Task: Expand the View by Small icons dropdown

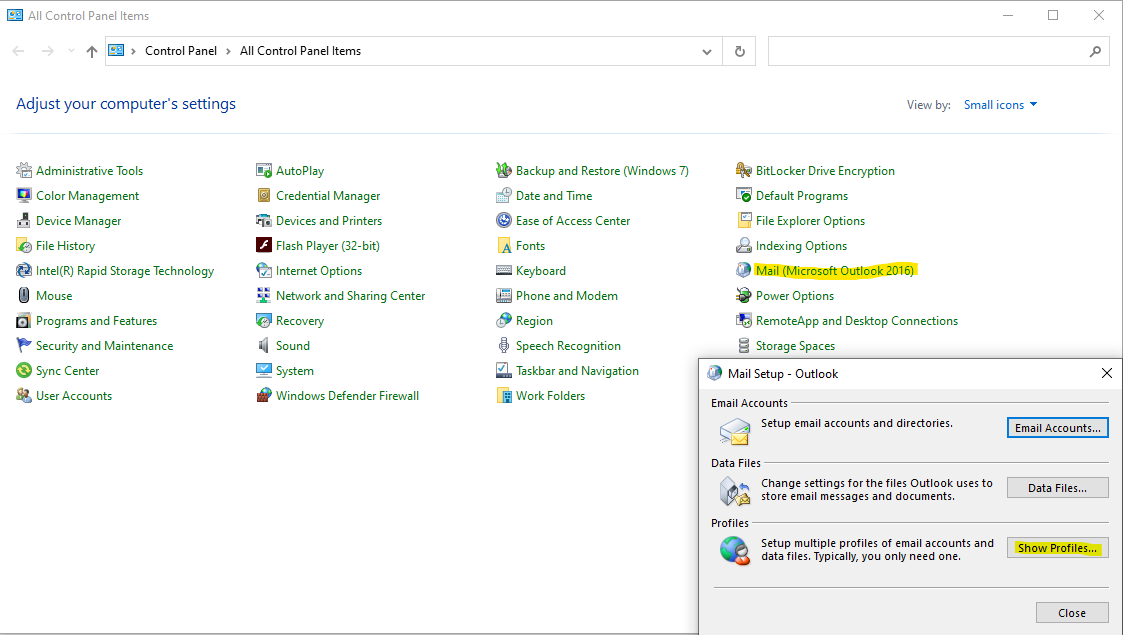Action: pos(1000,105)
